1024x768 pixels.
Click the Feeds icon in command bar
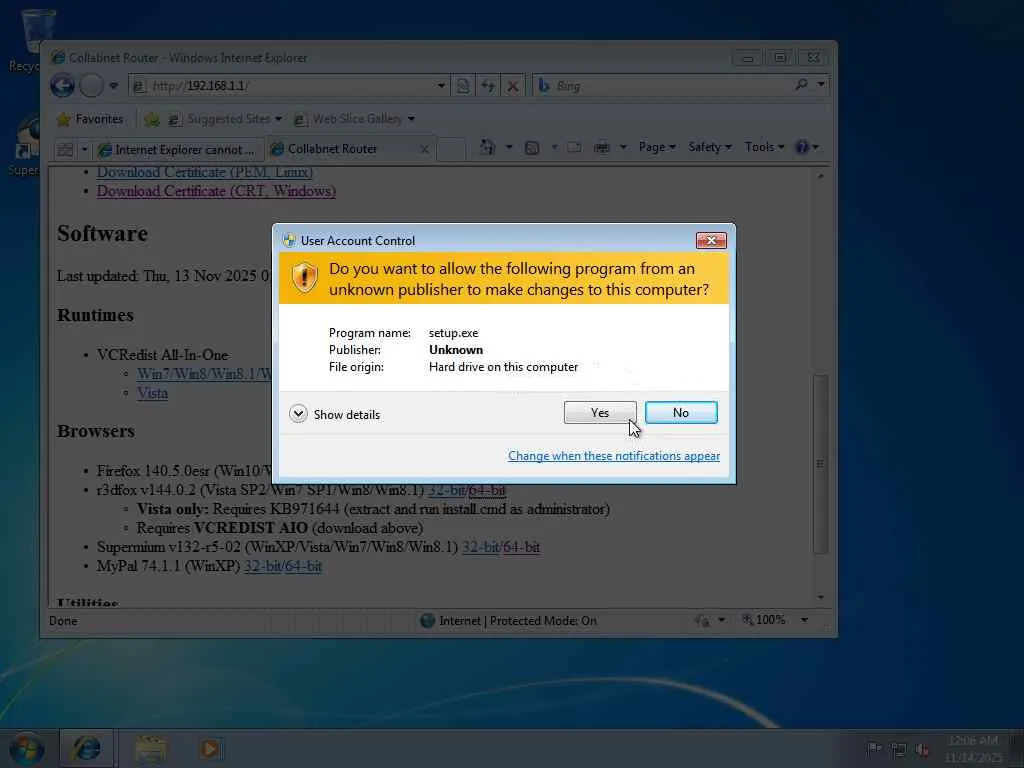coord(532,148)
